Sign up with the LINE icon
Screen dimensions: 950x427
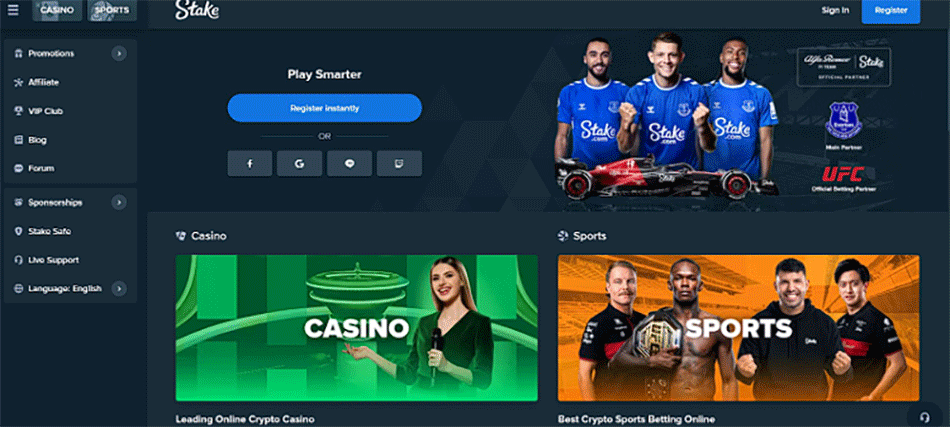point(349,164)
